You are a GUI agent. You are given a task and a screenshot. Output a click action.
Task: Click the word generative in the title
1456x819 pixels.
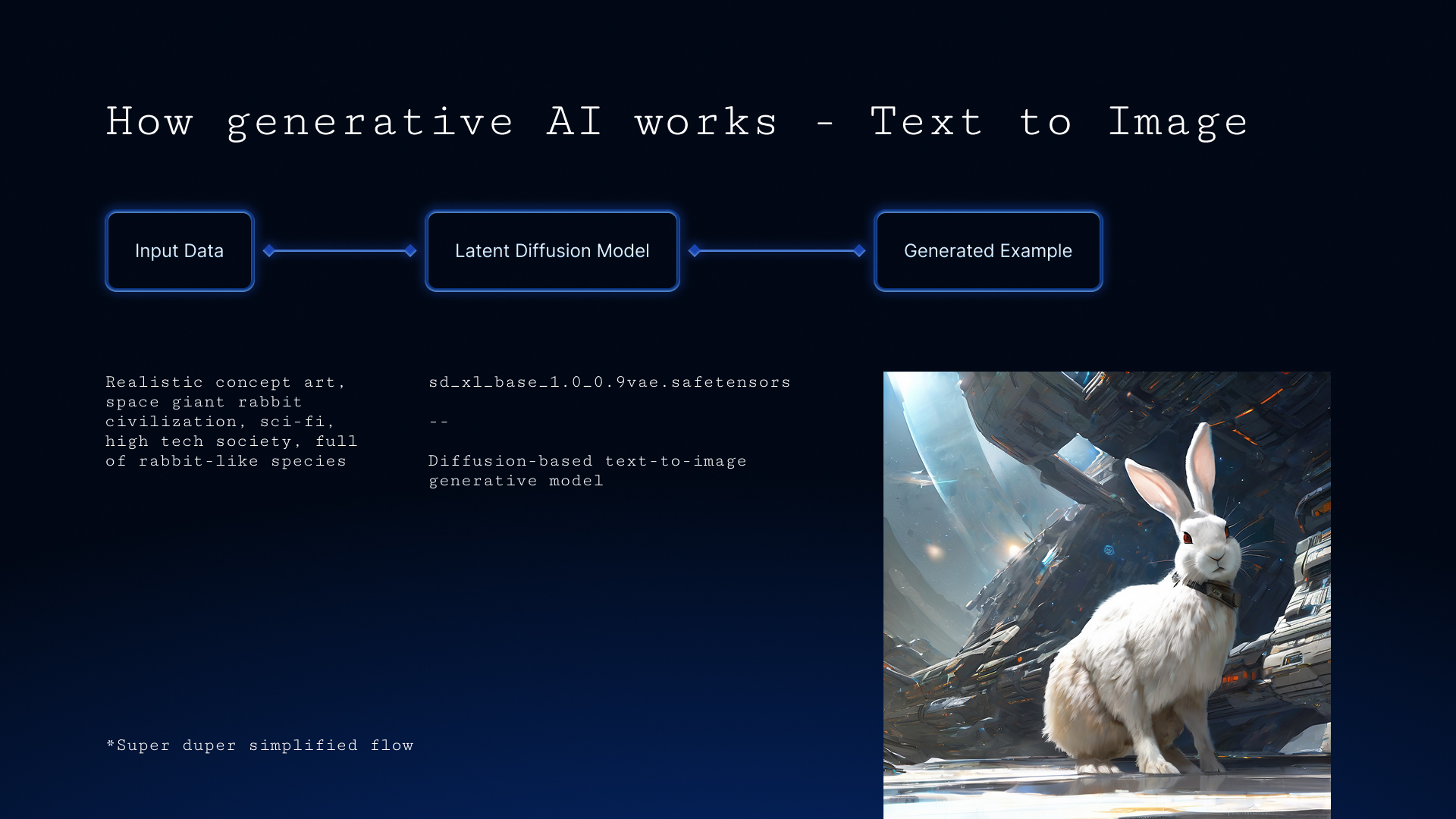(x=370, y=122)
